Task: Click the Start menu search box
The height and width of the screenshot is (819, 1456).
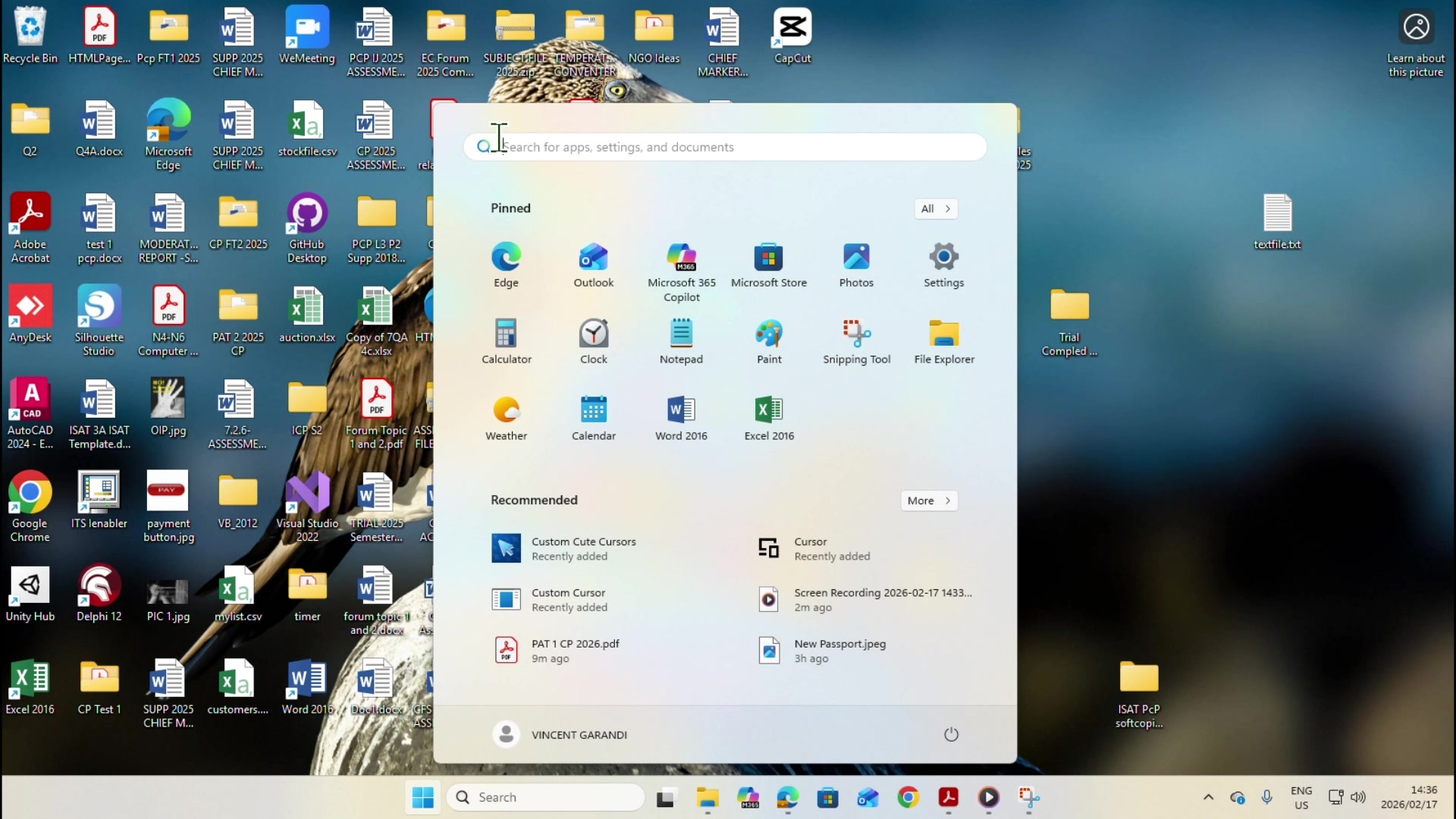Action: (x=724, y=147)
